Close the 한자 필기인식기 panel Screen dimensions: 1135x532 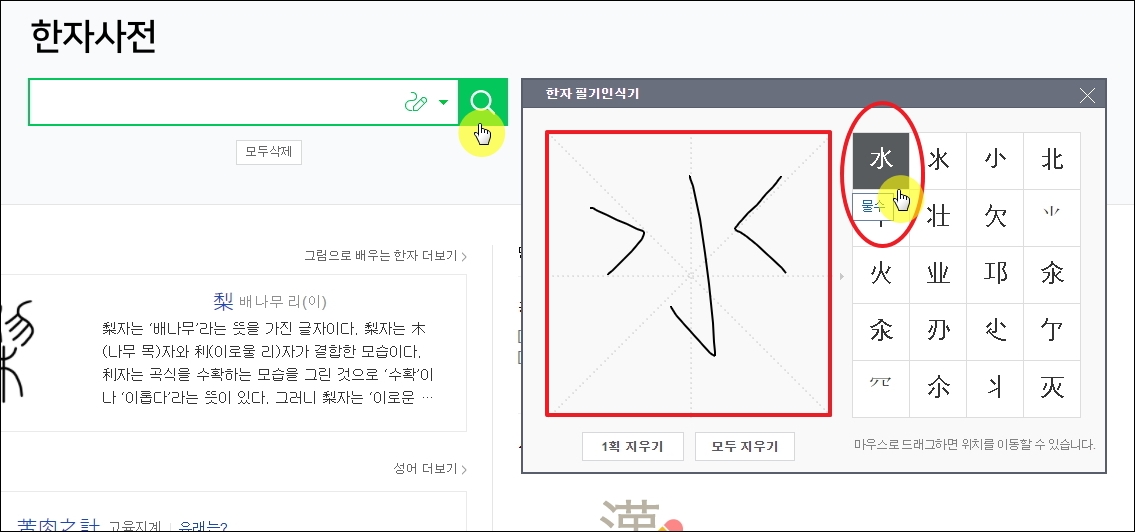tap(1087, 94)
